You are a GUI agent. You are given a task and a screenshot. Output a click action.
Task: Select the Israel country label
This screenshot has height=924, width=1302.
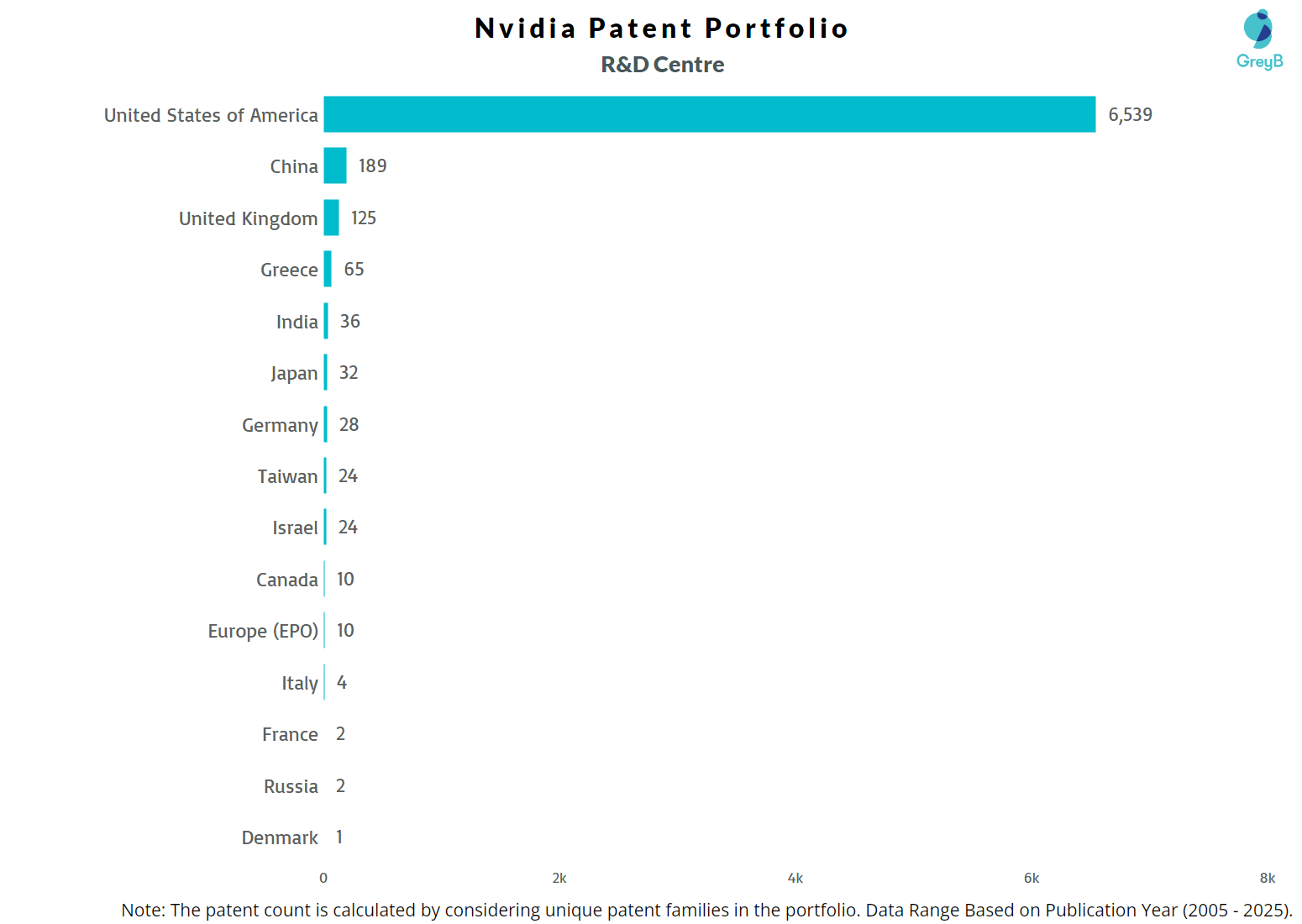[x=295, y=528]
